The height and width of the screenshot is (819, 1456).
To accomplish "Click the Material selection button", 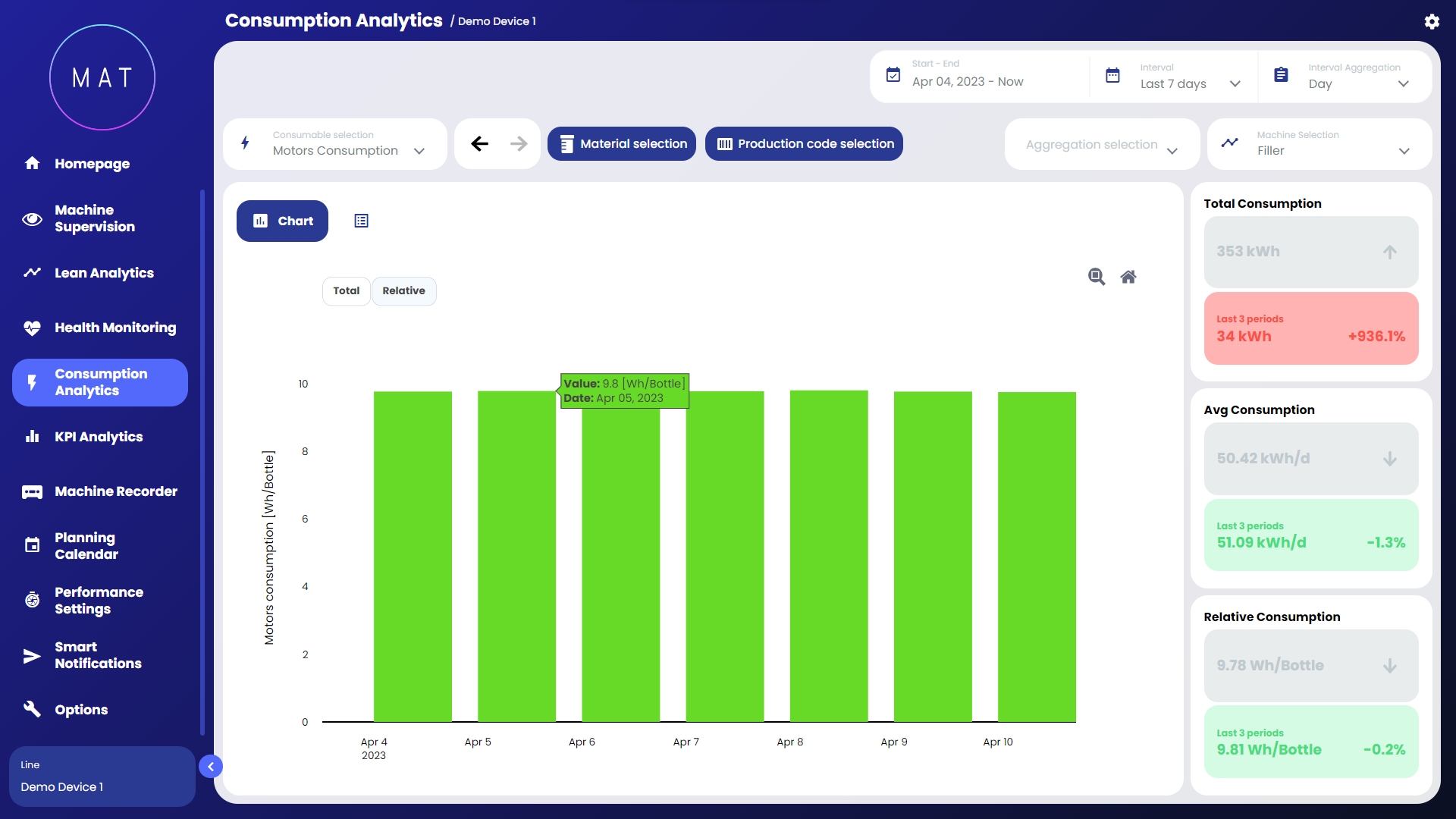I will tap(622, 144).
